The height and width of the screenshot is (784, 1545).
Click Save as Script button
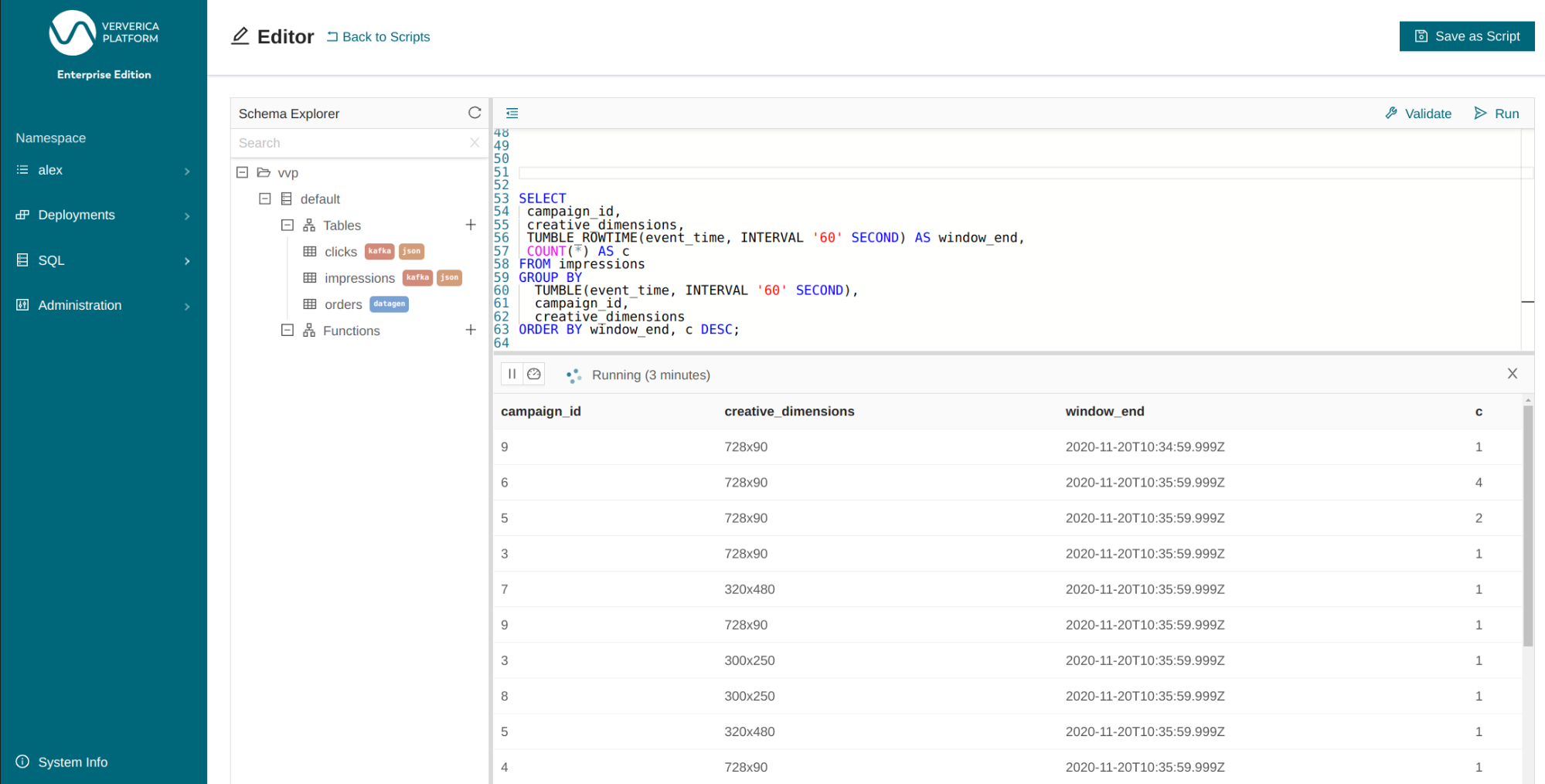(1466, 36)
